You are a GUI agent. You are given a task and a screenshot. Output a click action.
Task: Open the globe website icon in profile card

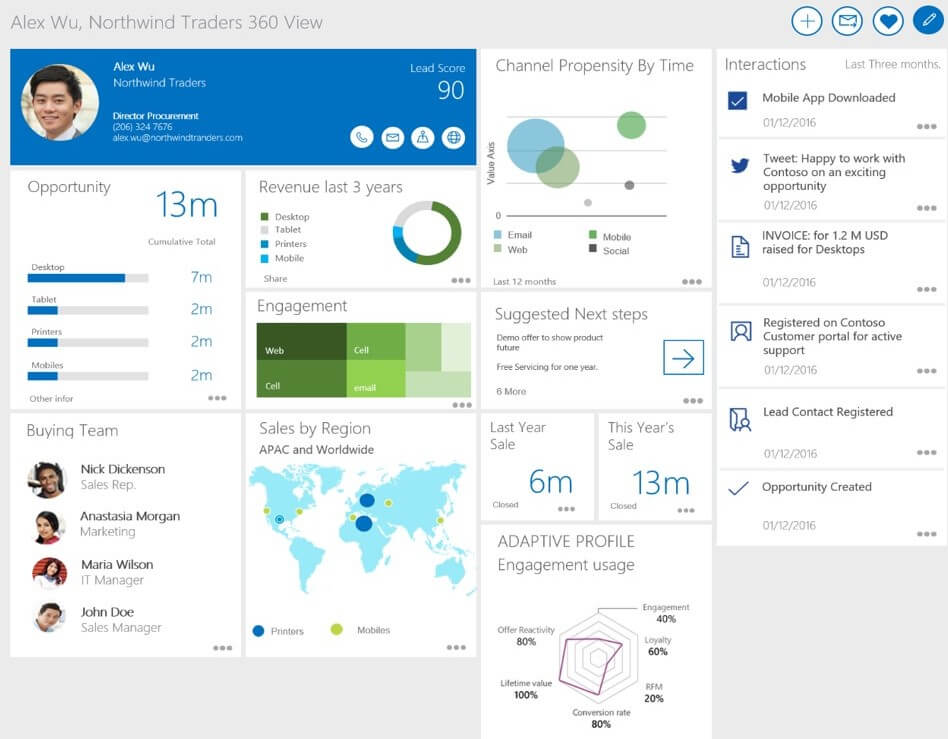click(x=453, y=137)
